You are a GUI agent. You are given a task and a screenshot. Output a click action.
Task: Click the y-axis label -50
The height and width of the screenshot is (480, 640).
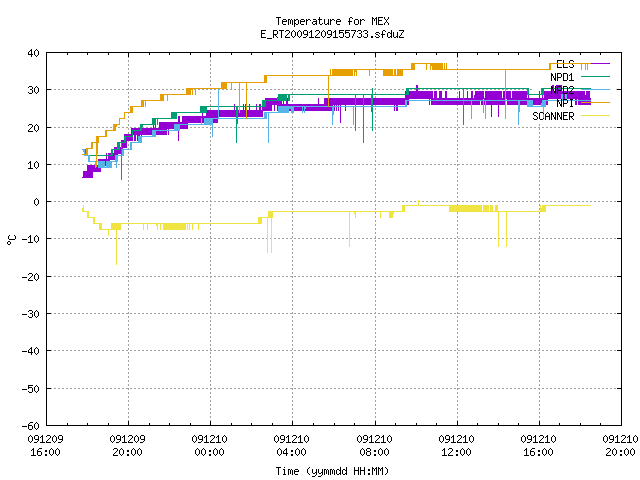pos(31,389)
